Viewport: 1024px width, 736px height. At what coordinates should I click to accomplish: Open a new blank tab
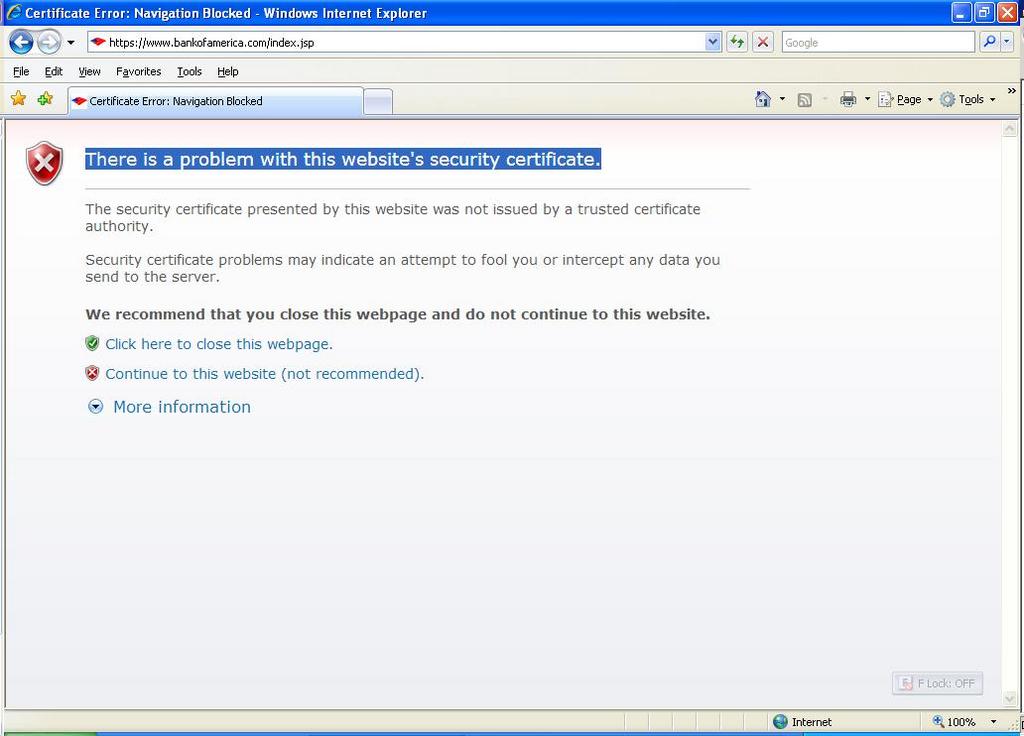(x=377, y=102)
